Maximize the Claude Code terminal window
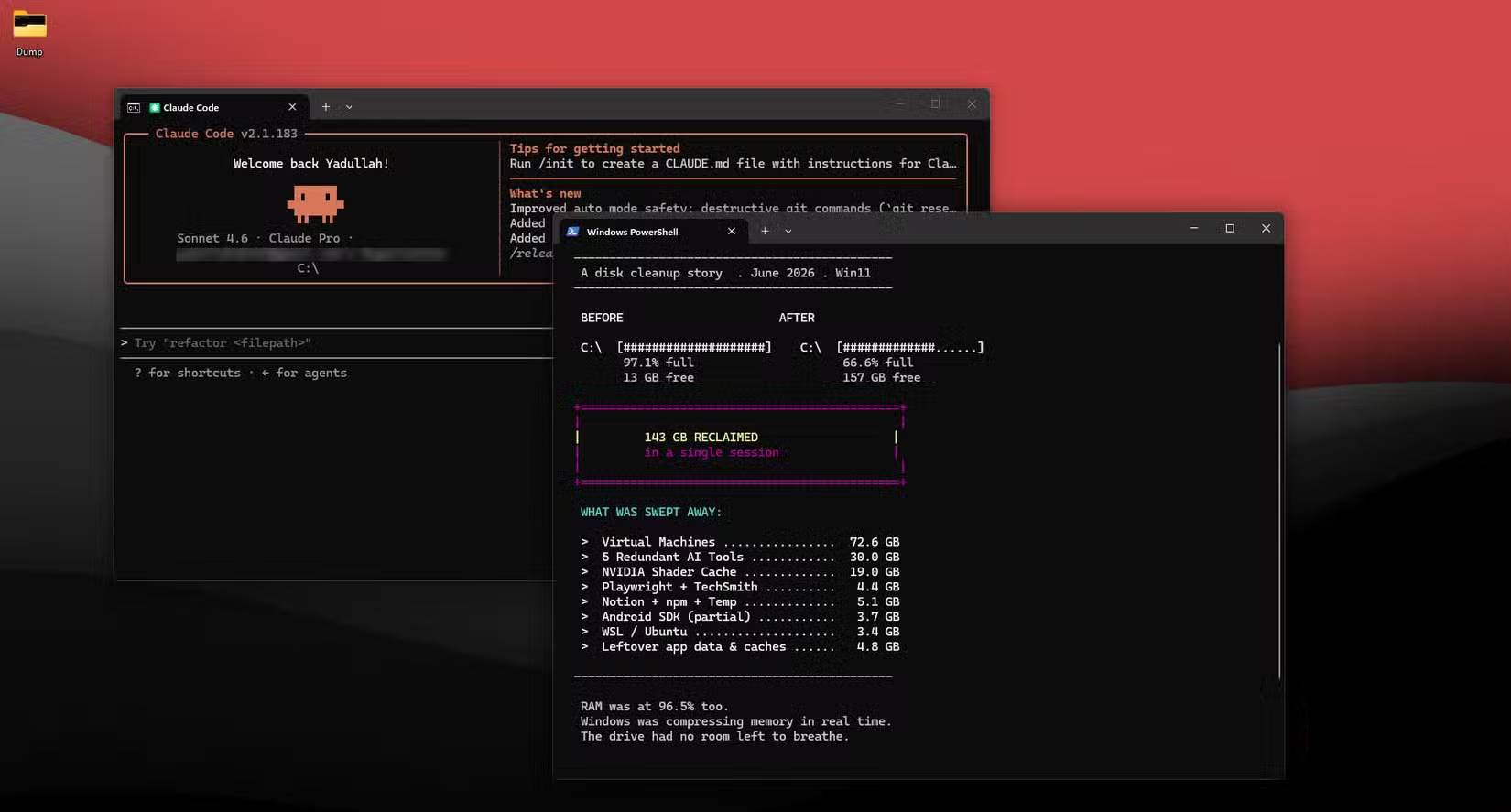 (935, 103)
